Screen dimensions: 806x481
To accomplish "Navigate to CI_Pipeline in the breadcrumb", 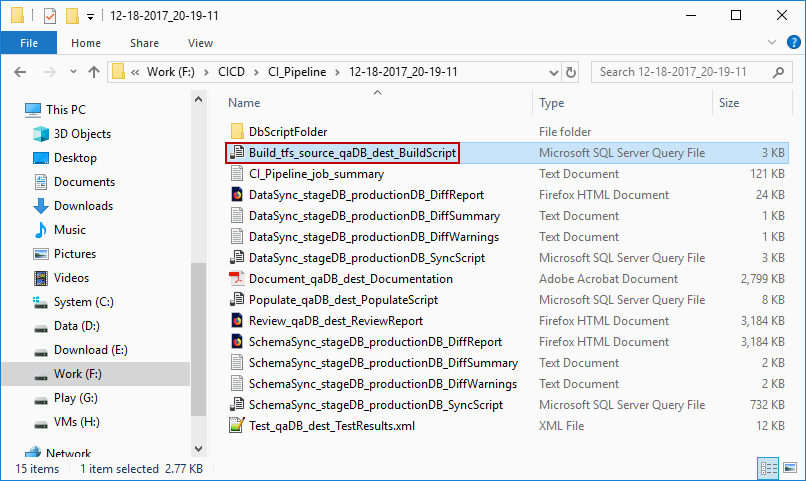I will coord(301,72).
